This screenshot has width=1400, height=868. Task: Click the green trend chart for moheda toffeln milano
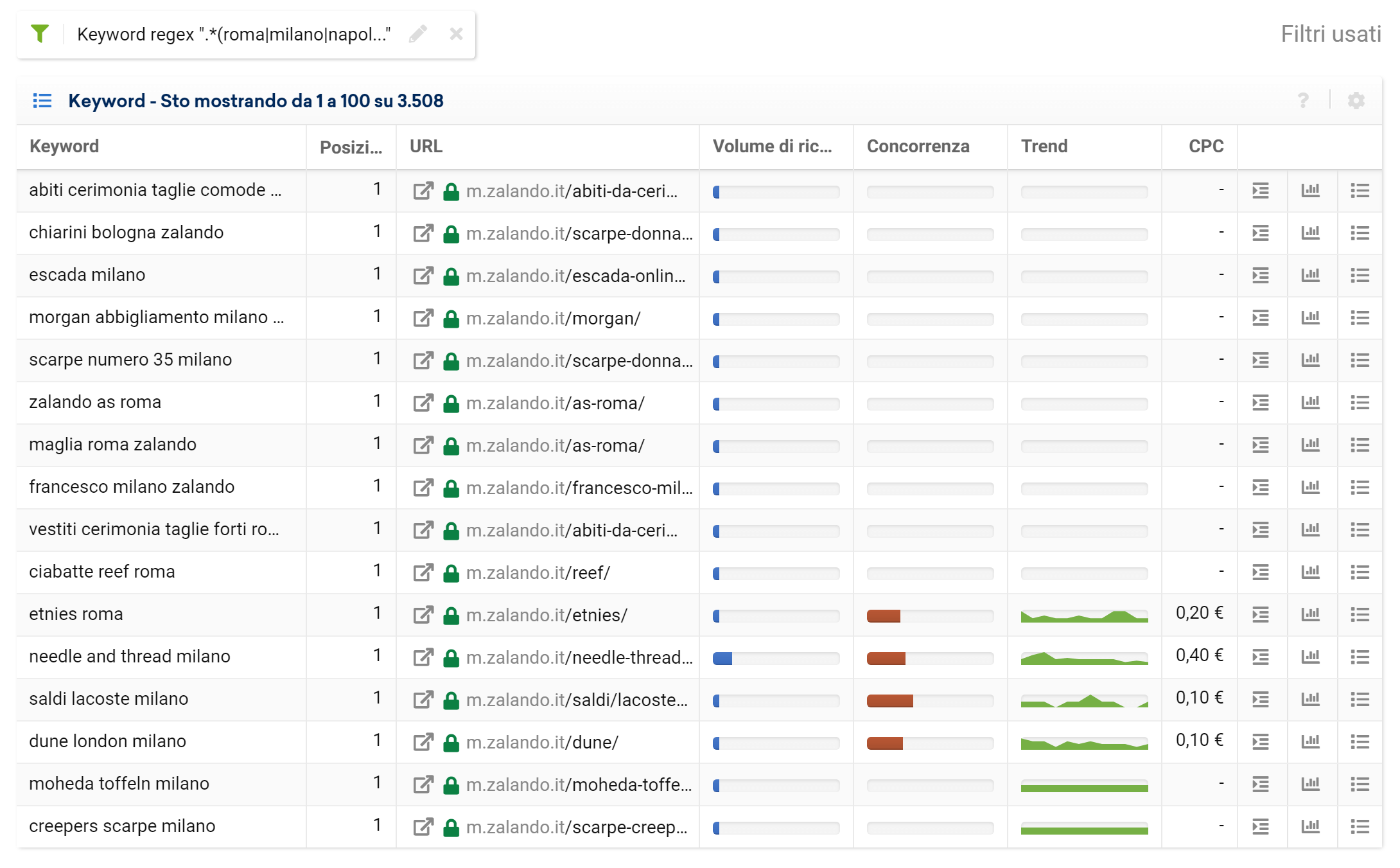[1084, 786]
